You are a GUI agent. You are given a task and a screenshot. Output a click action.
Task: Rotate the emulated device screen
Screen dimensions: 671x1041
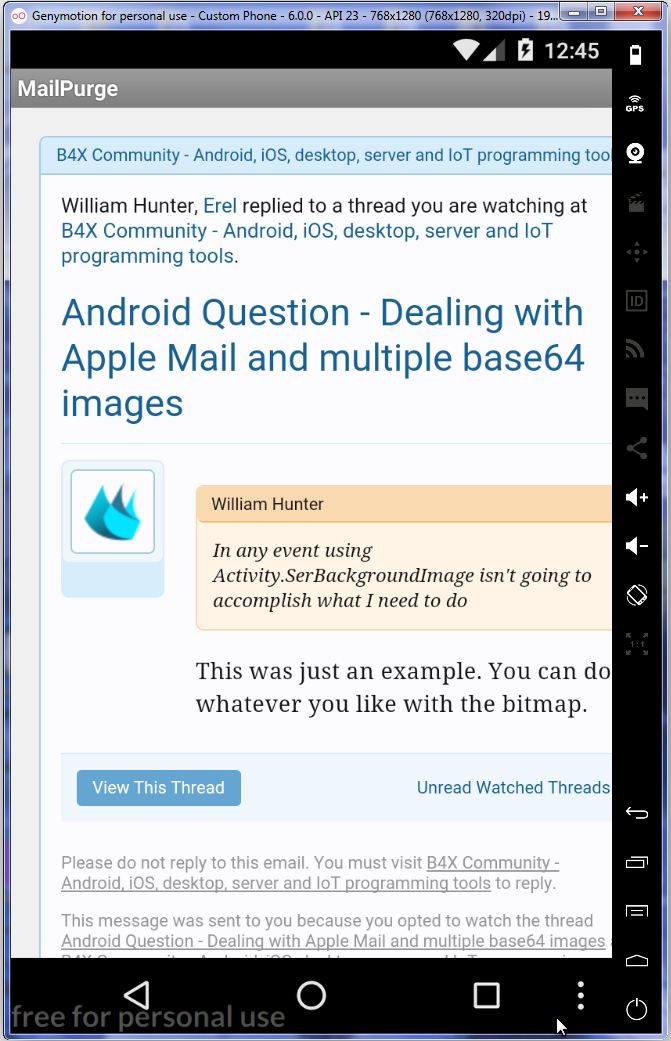(x=636, y=595)
